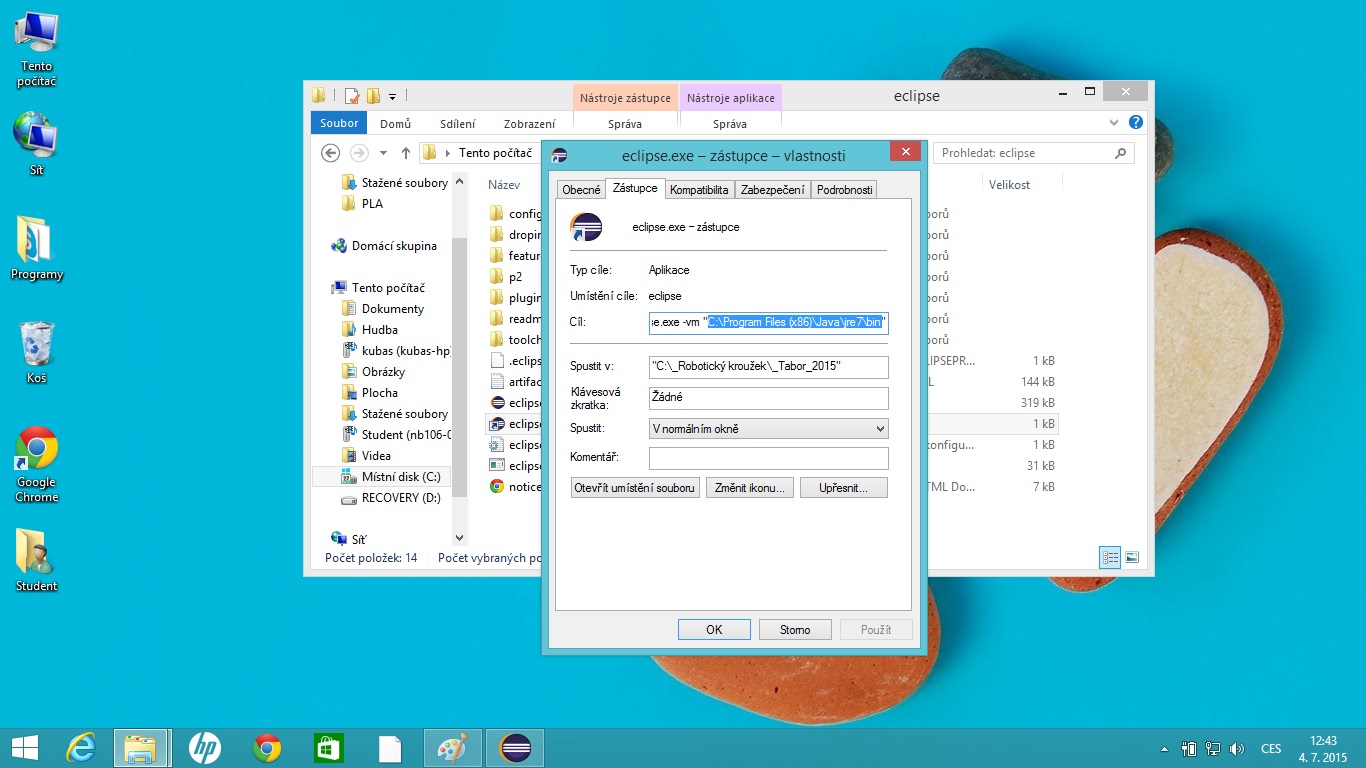Viewport: 1366px width, 768px height.
Task: Open the Windows Store taskbar icon
Action: 329,747
